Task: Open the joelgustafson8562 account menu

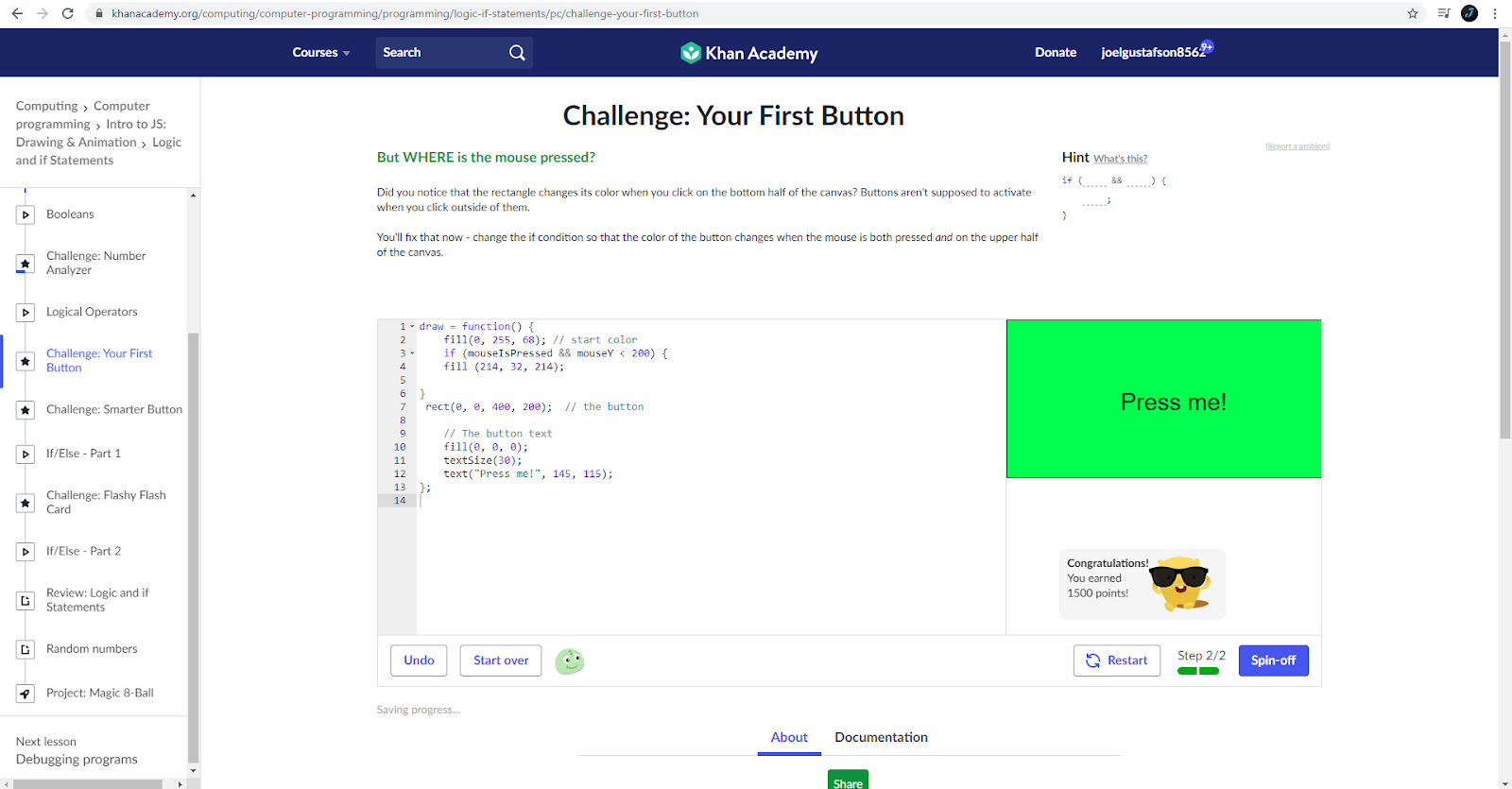Action: 1153,53
